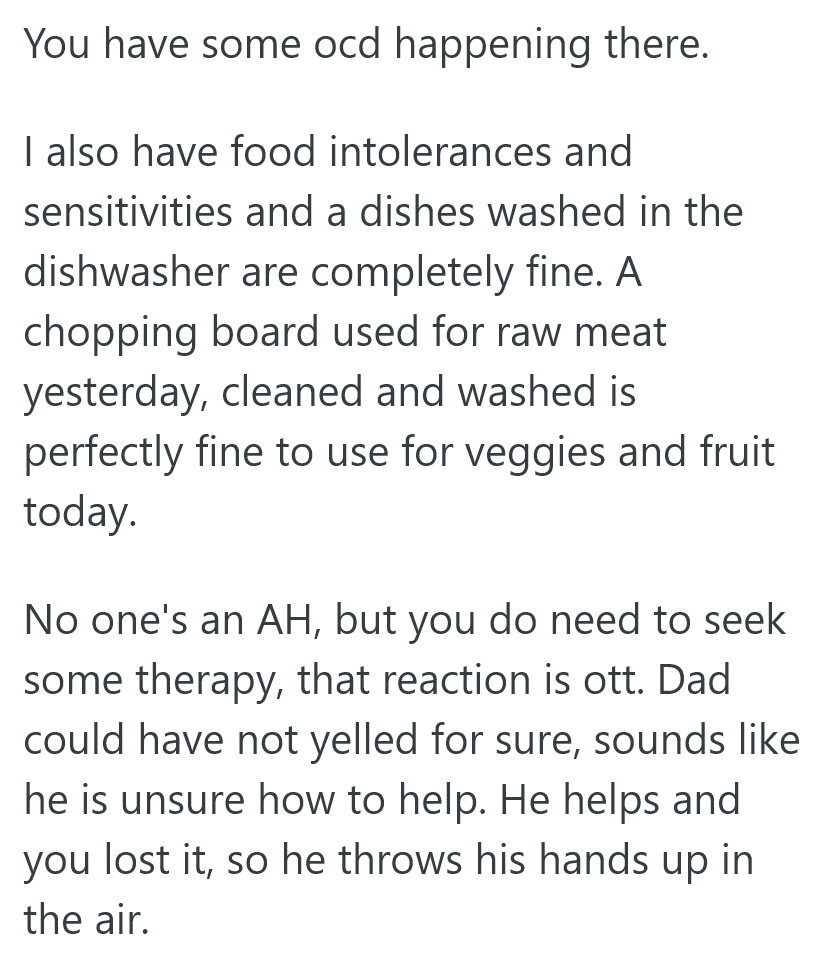Click the sentence 'You have some ocd happening there'
The height and width of the screenshot is (954, 820).
point(365,45)
